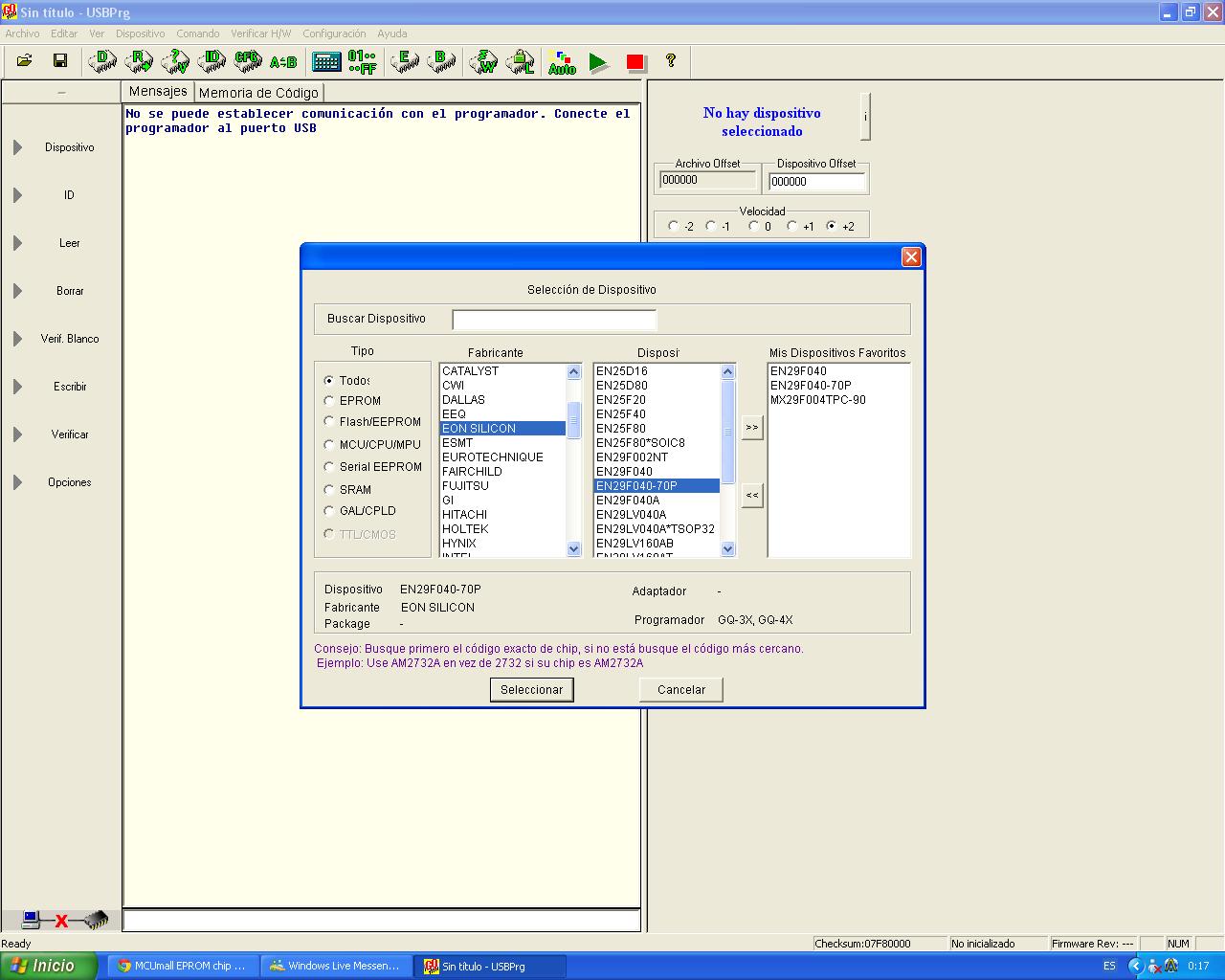Expand the Dispositivo sidebar arrow

tap(17, 147)
